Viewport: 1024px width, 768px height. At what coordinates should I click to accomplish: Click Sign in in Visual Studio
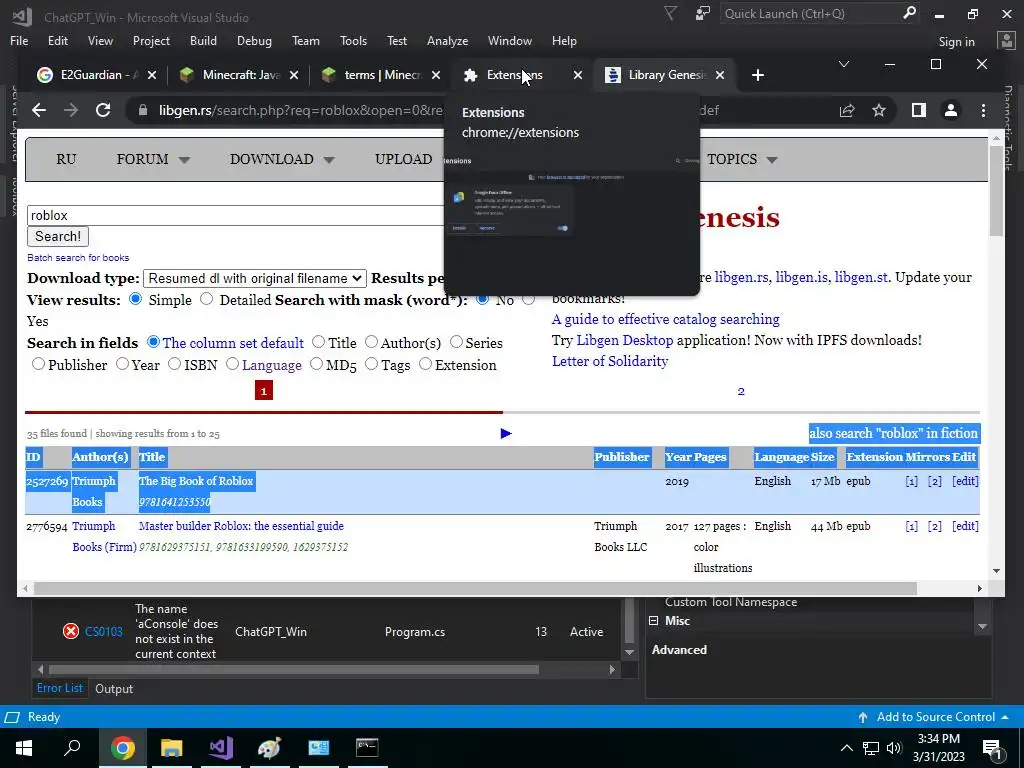point(956,42)
